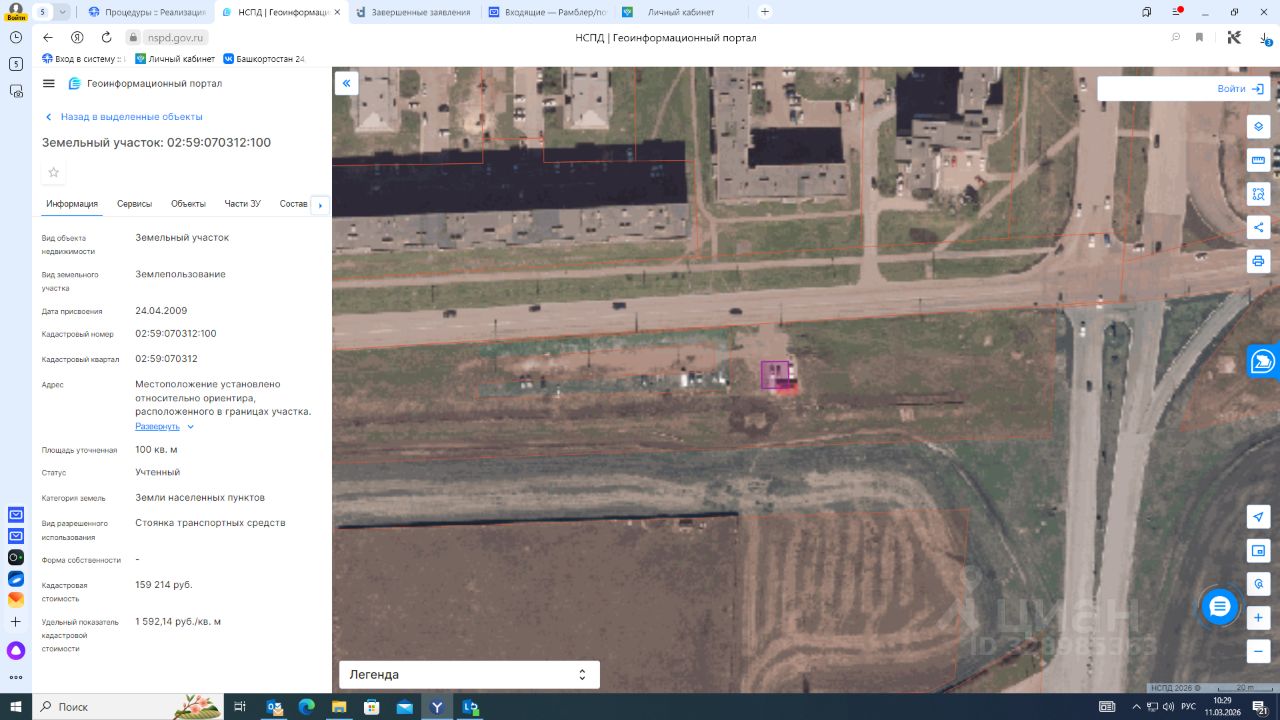Switch РУС keyboard language indicator
Viewport: 1280px width, 720px height.
point(1188,707)
